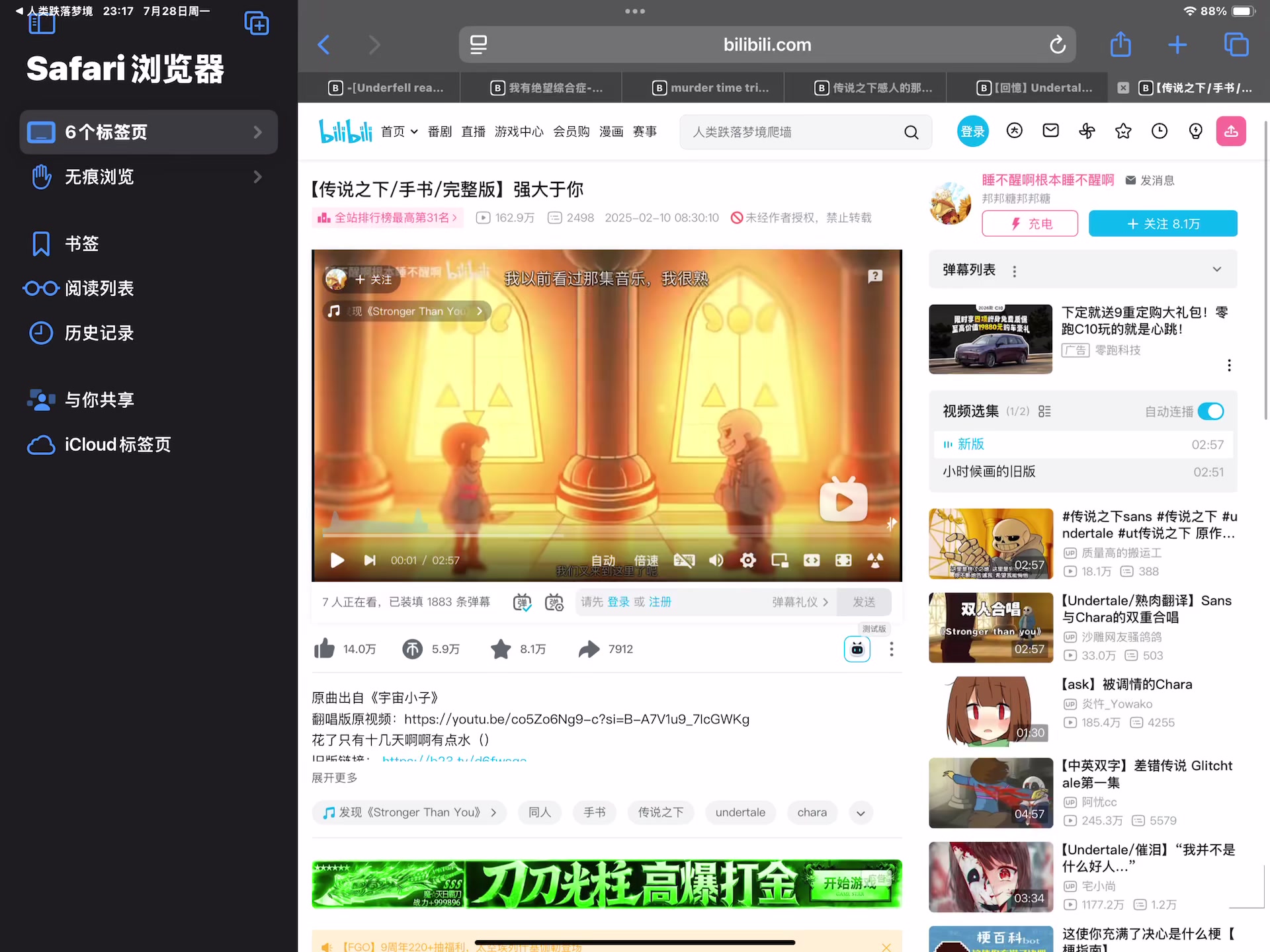Open player settings gear
The height and width of the screenshot is (952, 1270).
pyautogui.click(x=747, y=560)
